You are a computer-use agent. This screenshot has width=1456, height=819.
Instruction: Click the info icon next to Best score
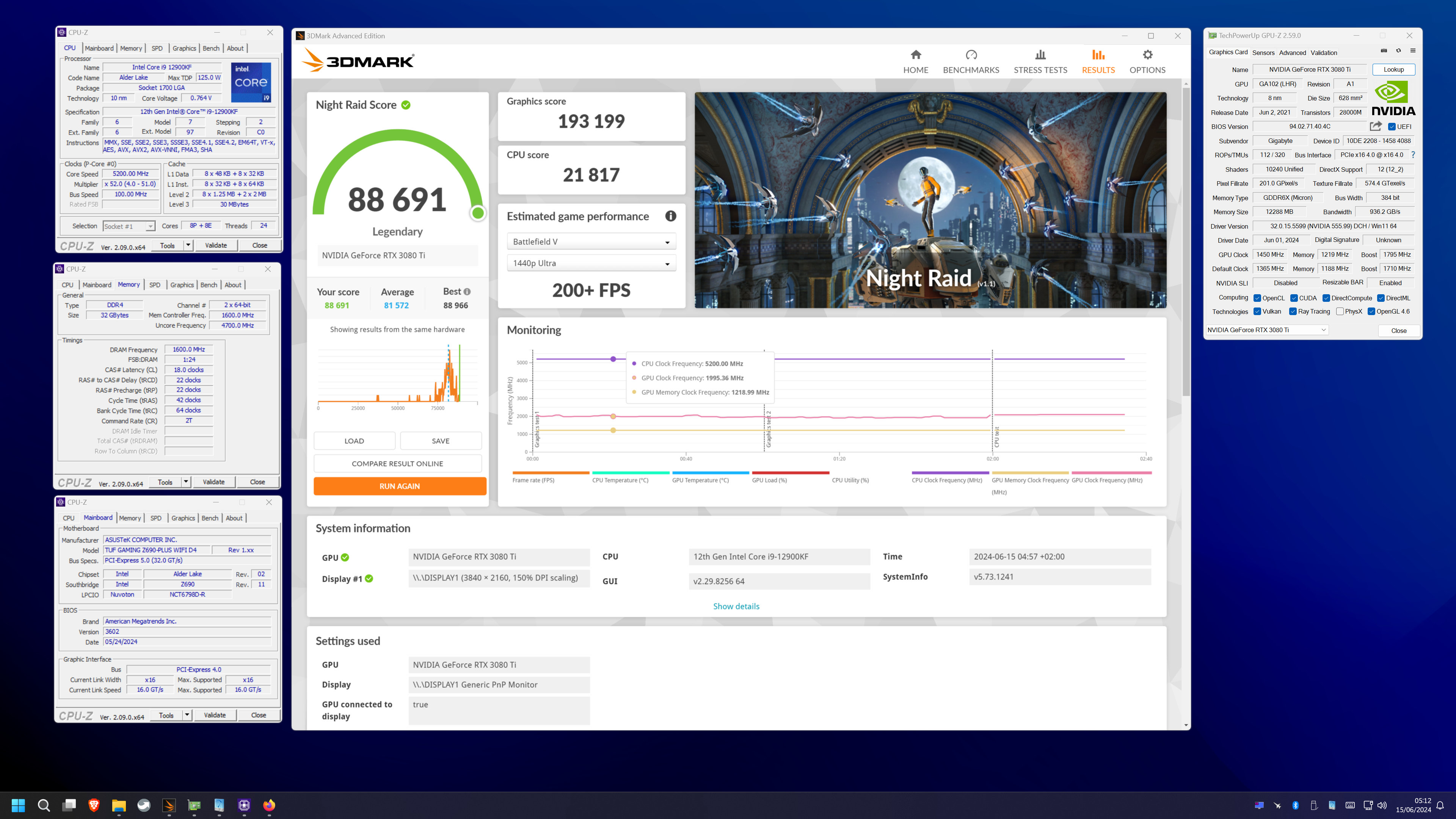tap(467, 292)
